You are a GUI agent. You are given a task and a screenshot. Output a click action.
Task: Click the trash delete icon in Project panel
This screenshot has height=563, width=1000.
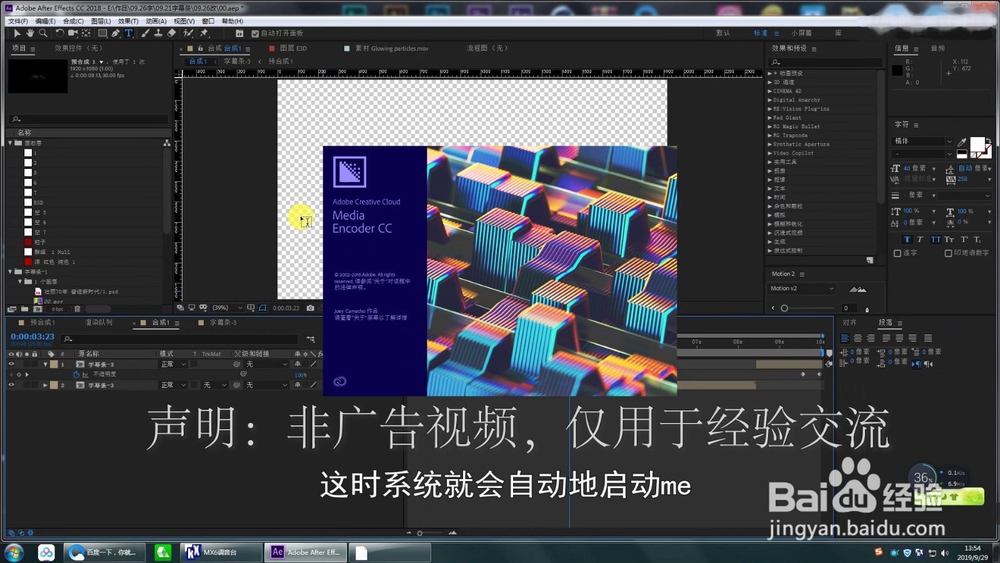click(x=77, y=309)
